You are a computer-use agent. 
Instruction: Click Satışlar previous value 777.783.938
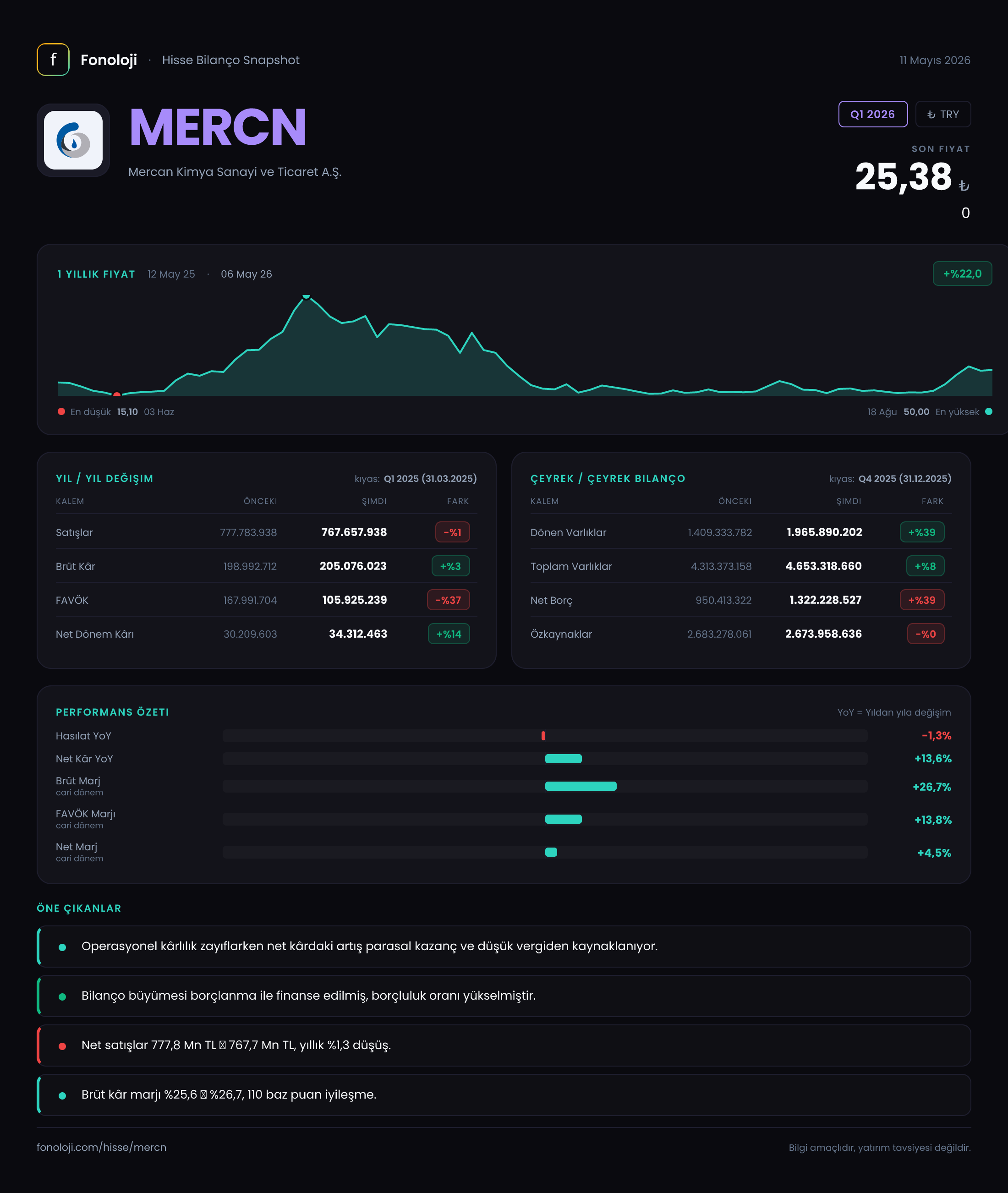(248, 532)
